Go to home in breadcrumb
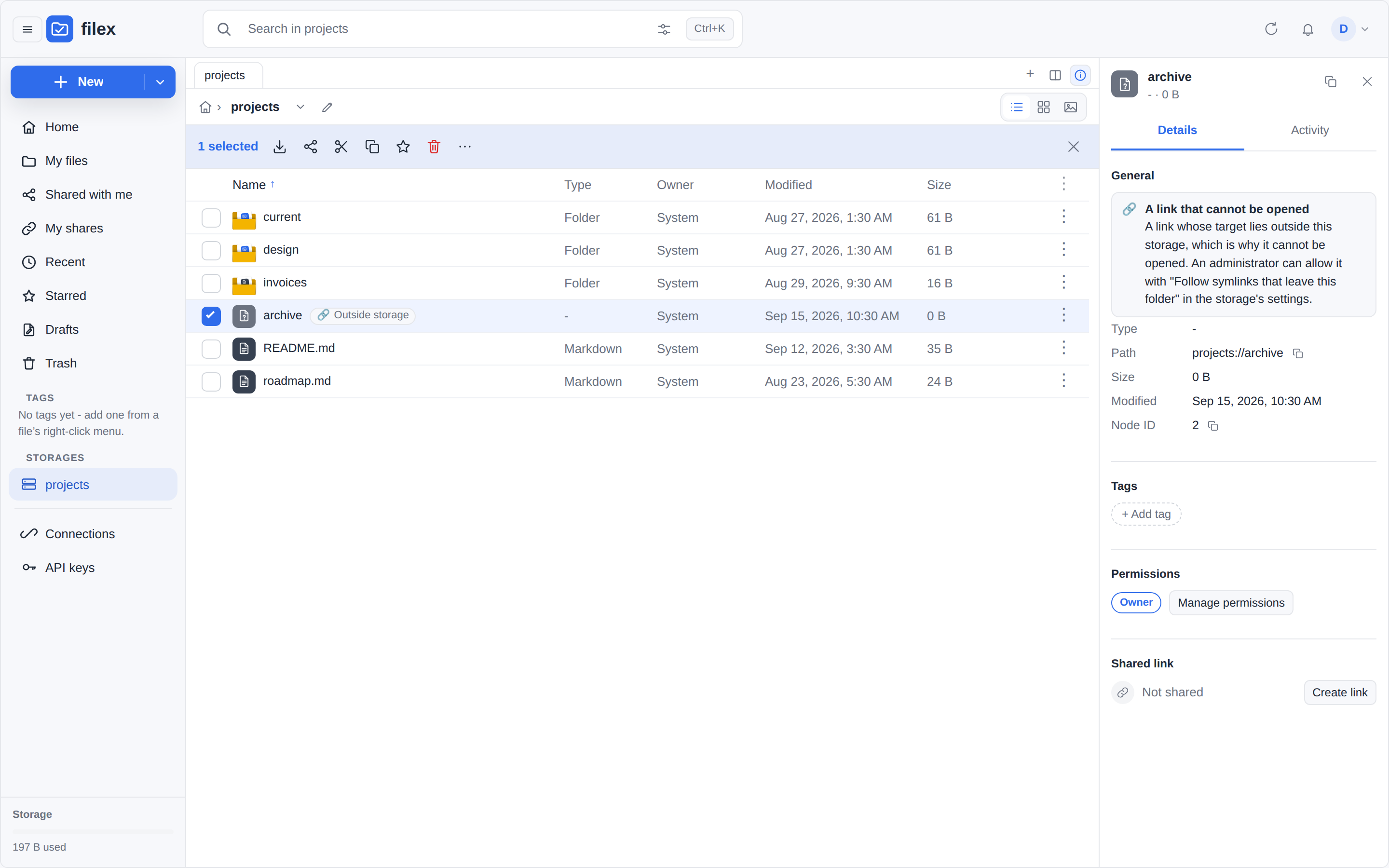The image size is (1389, 868). pos(205,108)
